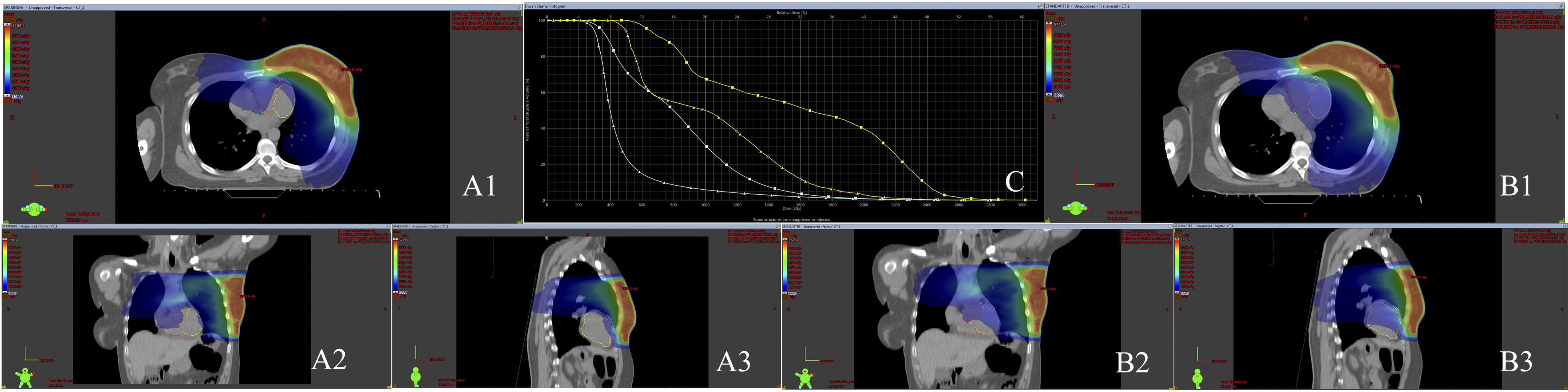This screenshot has width=1568, height=392.
Task: Click the patient orientation figure in frontal view A2
Action: 25,377
